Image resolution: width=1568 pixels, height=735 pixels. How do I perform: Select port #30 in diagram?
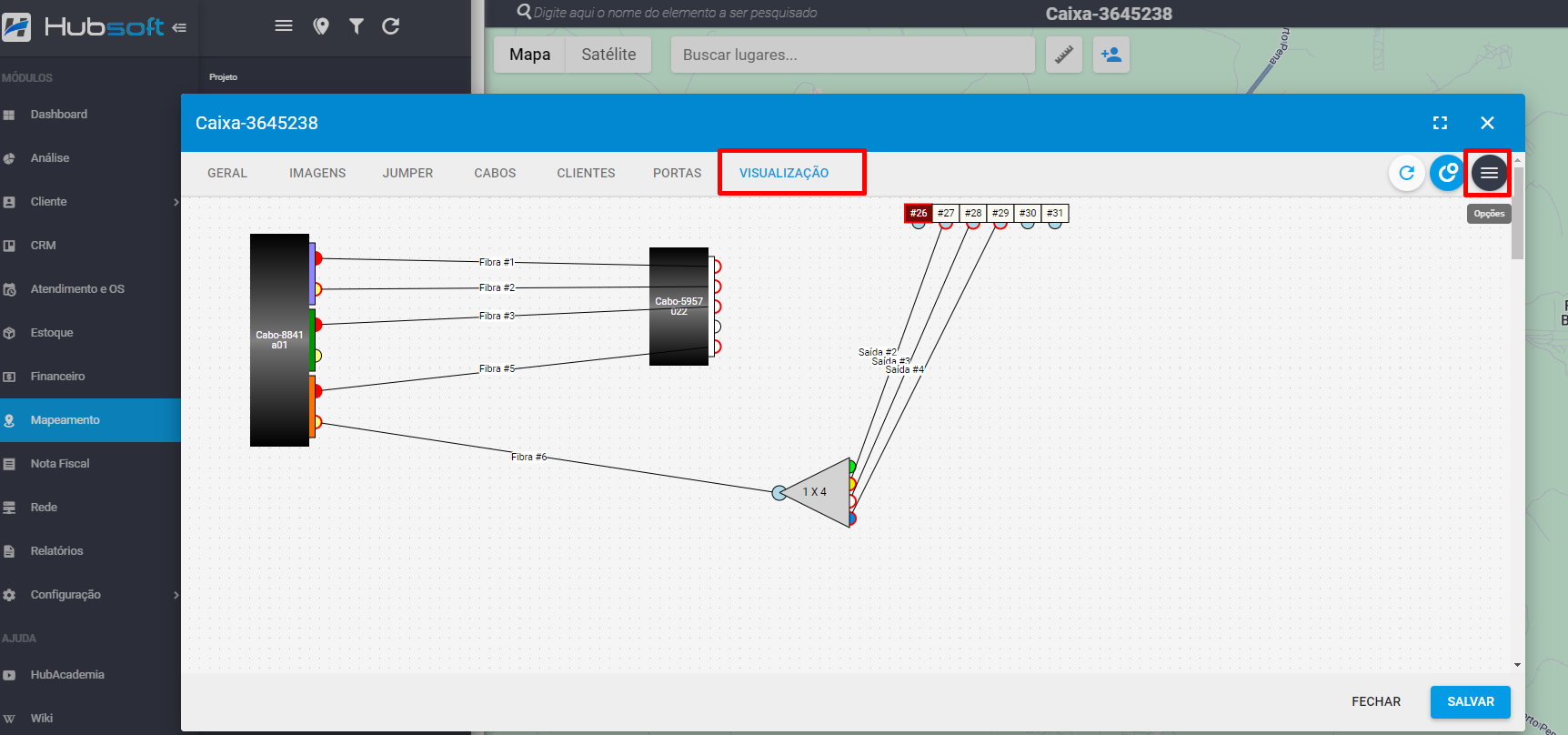point(1028,213)
